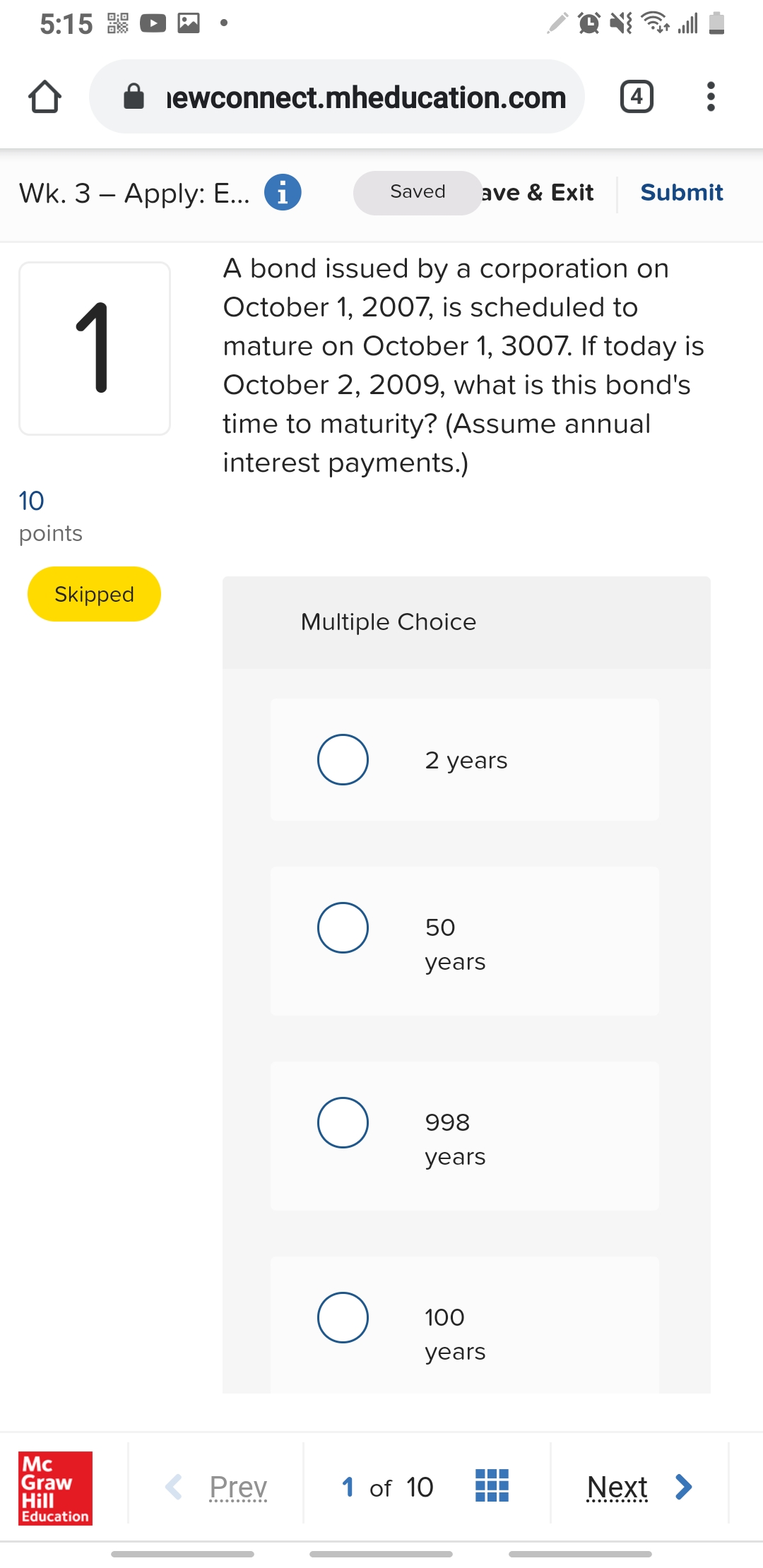This screenshot has height=1568, width=763.
Task: Select the "2 years" answer option
Action: pyautogui.click(x=343, y=760)
